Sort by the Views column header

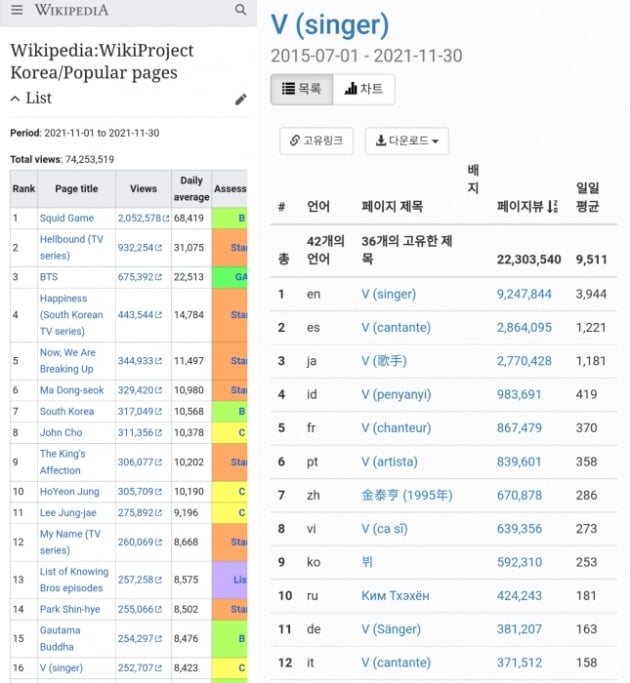143,189
